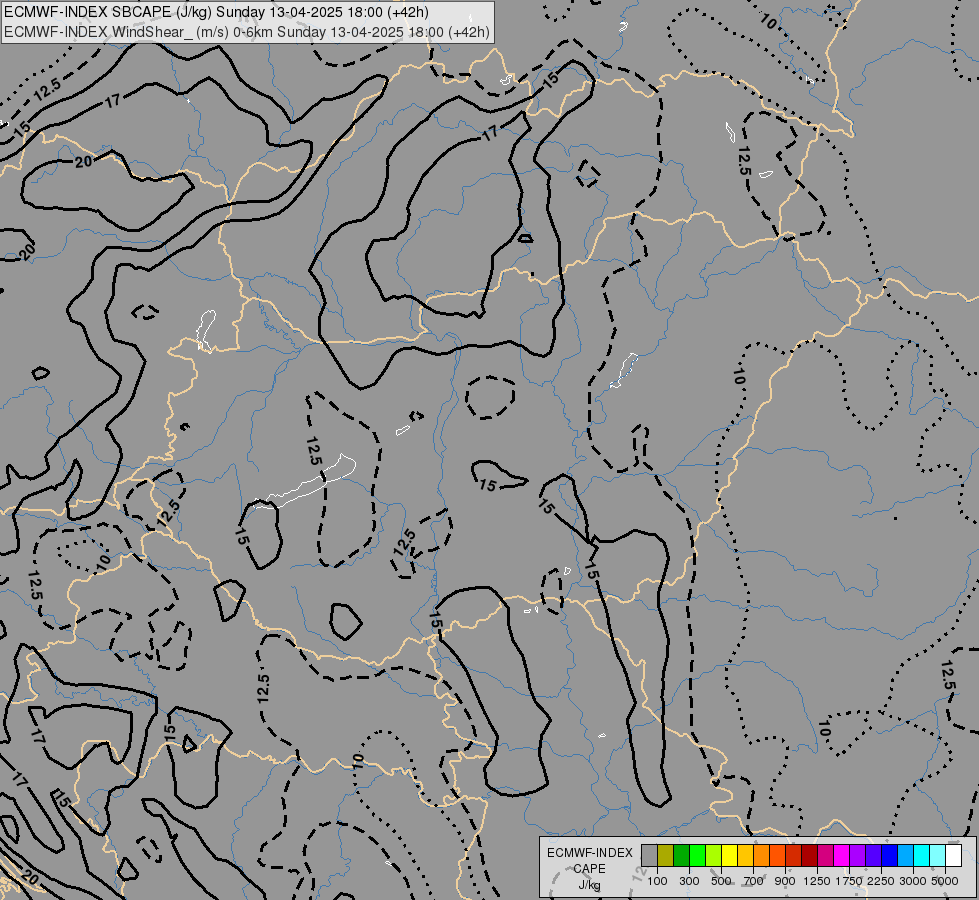Click the bright cyan legend swatch

(x=921, y=855)
